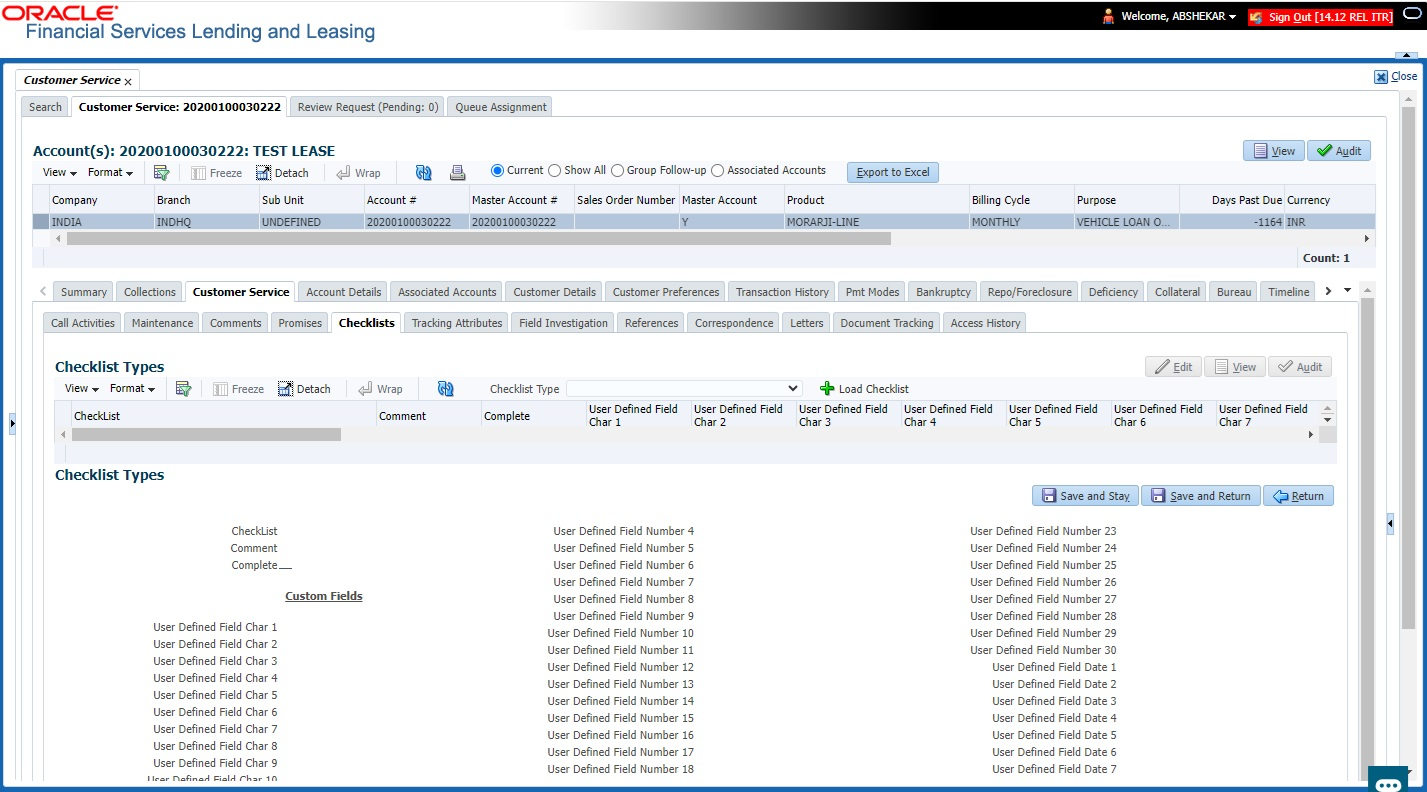Click the Save and Return button
1427x792 pixels.
pyautogui.click(x=1201, y=496)
